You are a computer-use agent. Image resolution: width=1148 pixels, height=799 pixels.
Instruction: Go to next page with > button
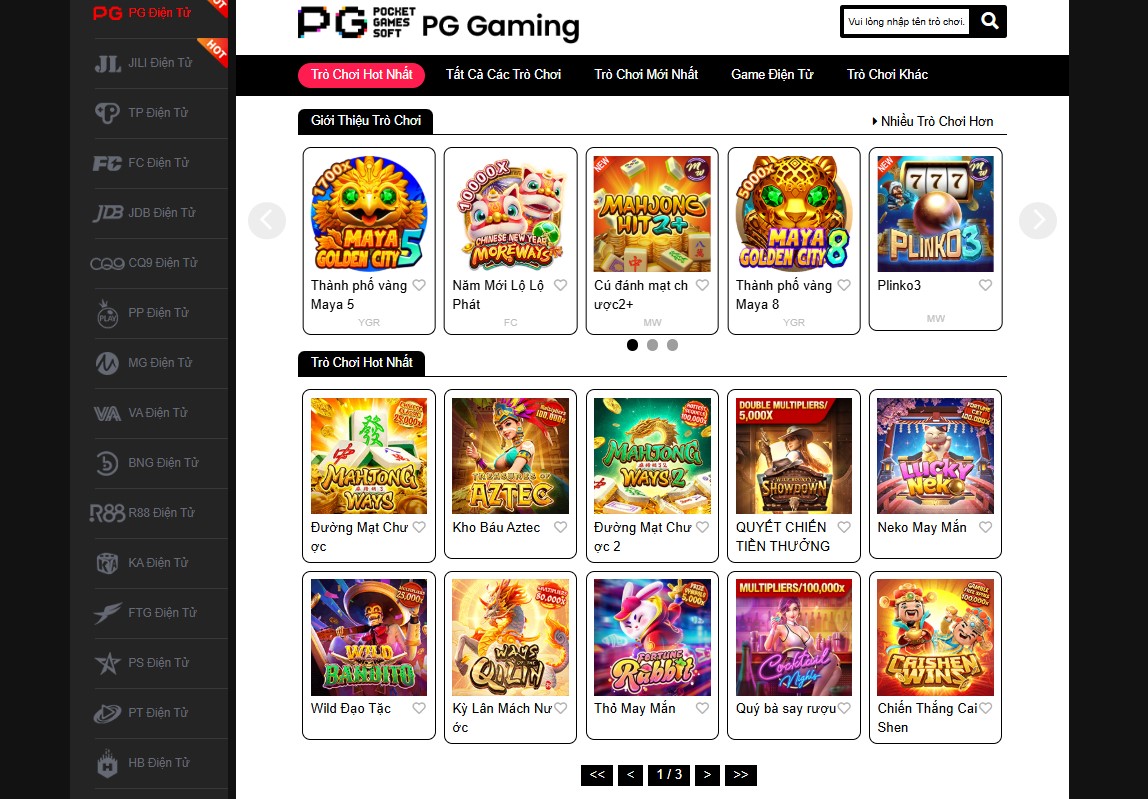(707, 775)
